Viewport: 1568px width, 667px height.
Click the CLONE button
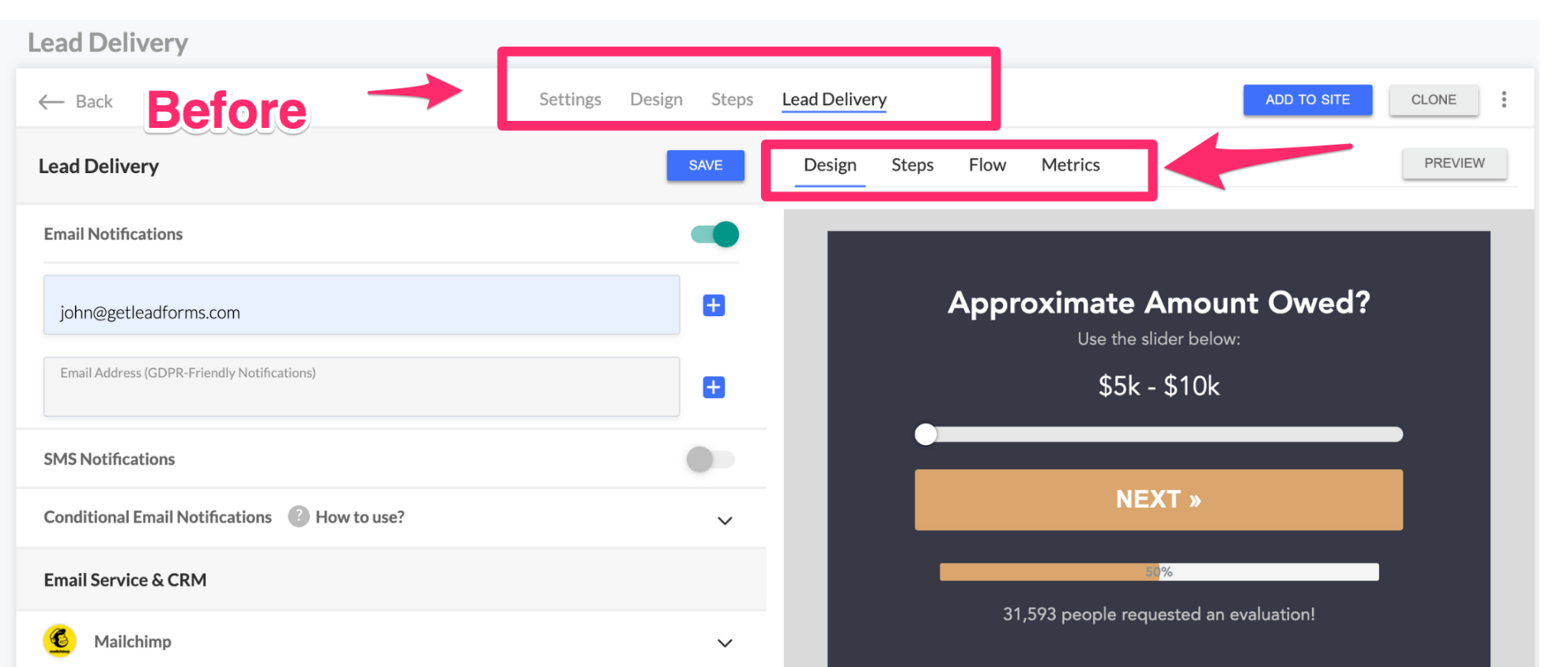[x=1433, y=100]
